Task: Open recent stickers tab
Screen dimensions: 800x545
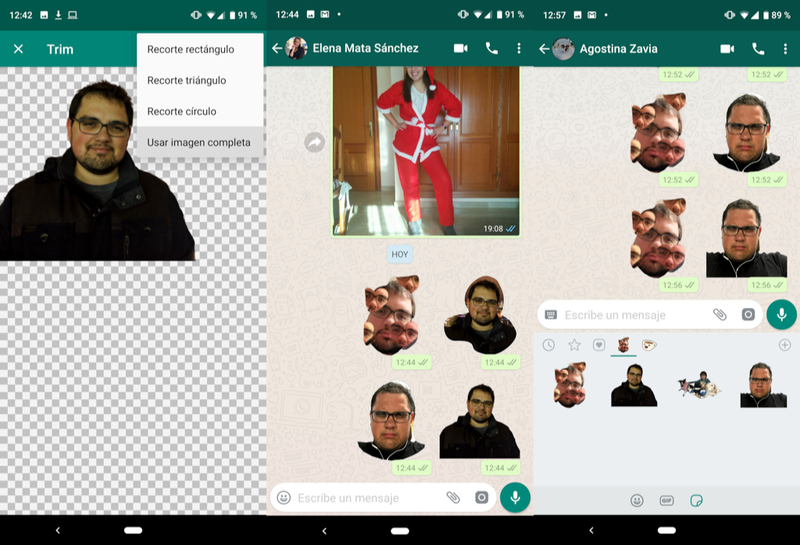Action: tap(548, 345)
